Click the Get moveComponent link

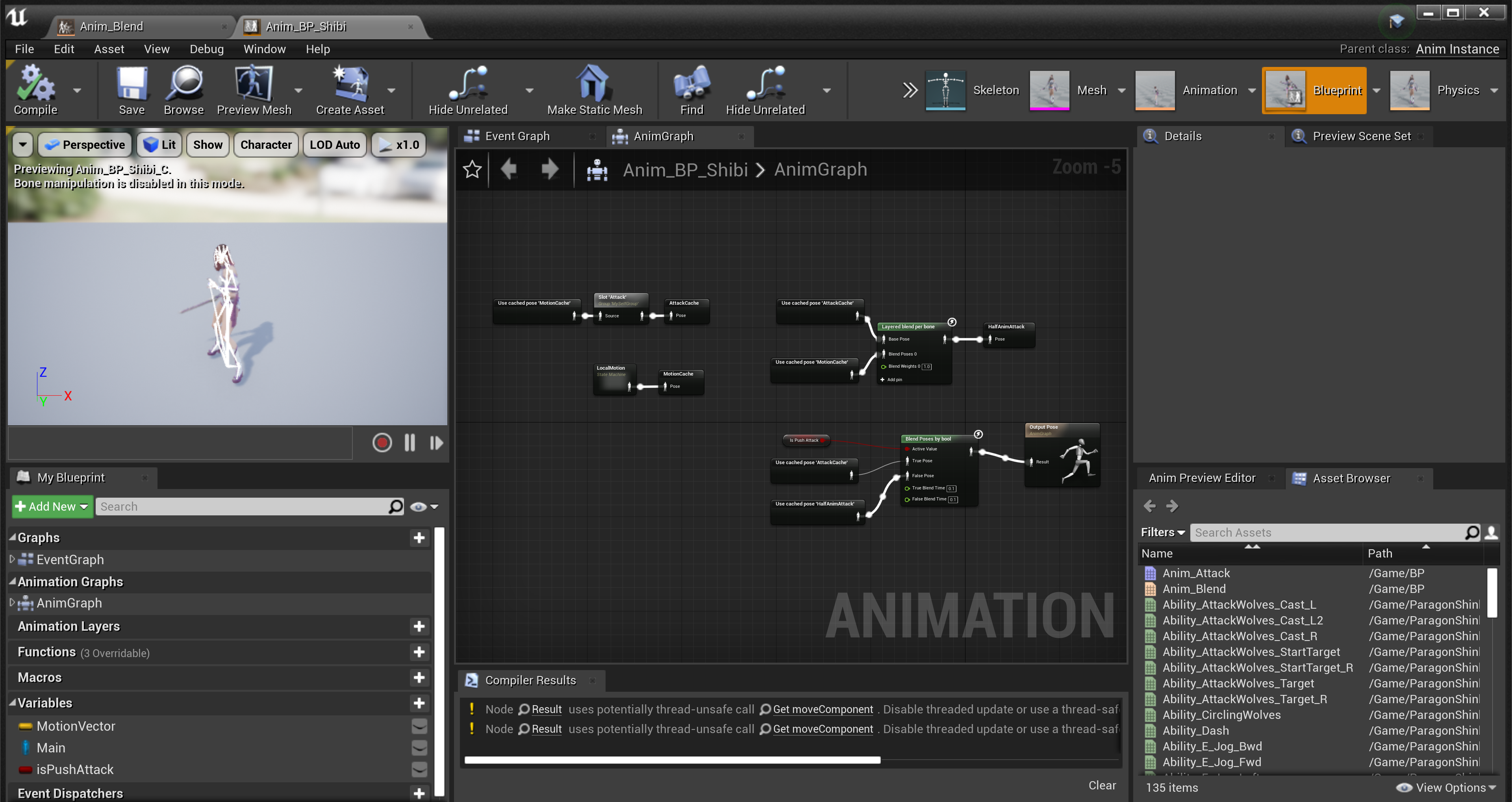click(822, 709)
